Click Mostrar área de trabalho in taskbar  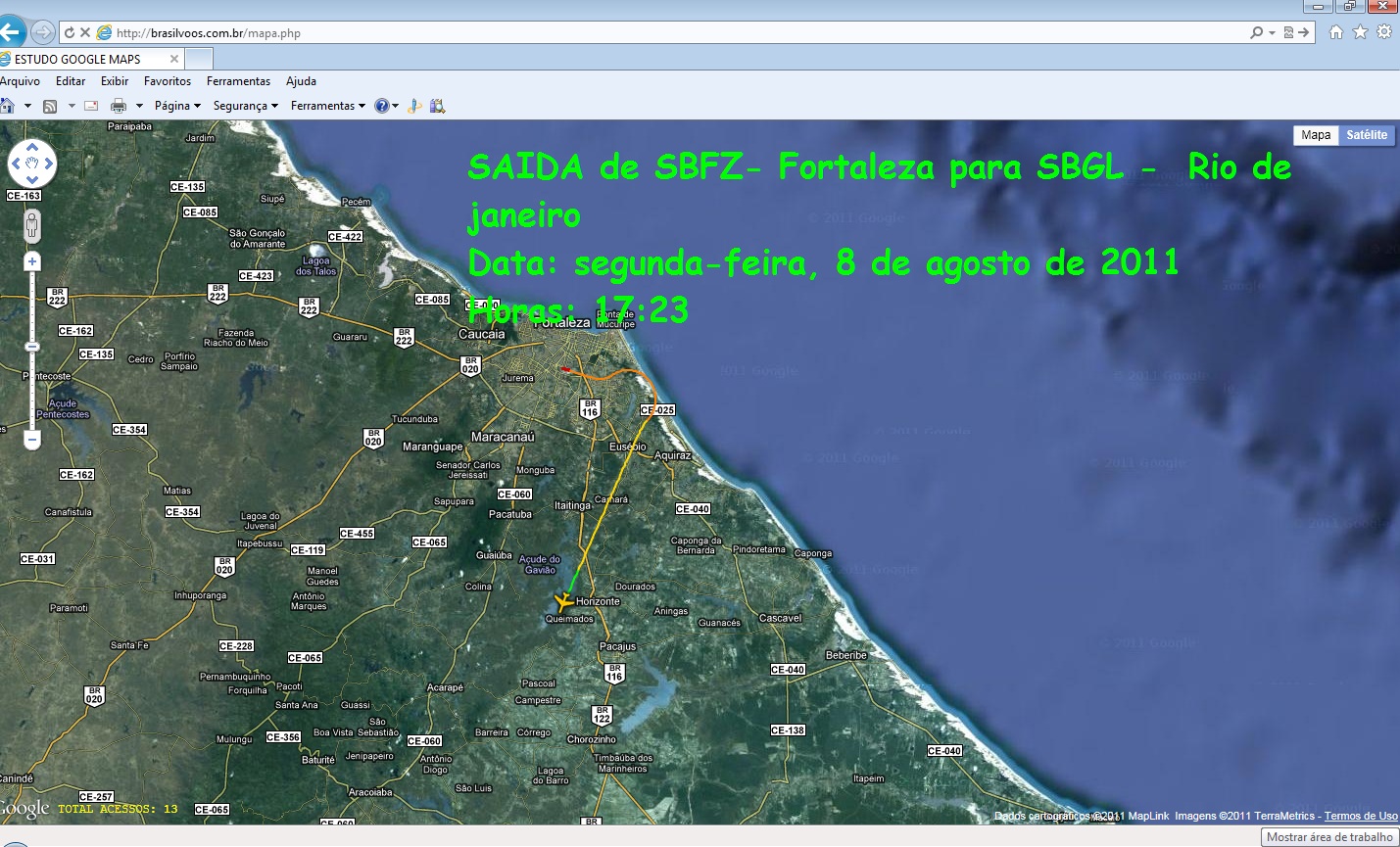click(1328, 837)
